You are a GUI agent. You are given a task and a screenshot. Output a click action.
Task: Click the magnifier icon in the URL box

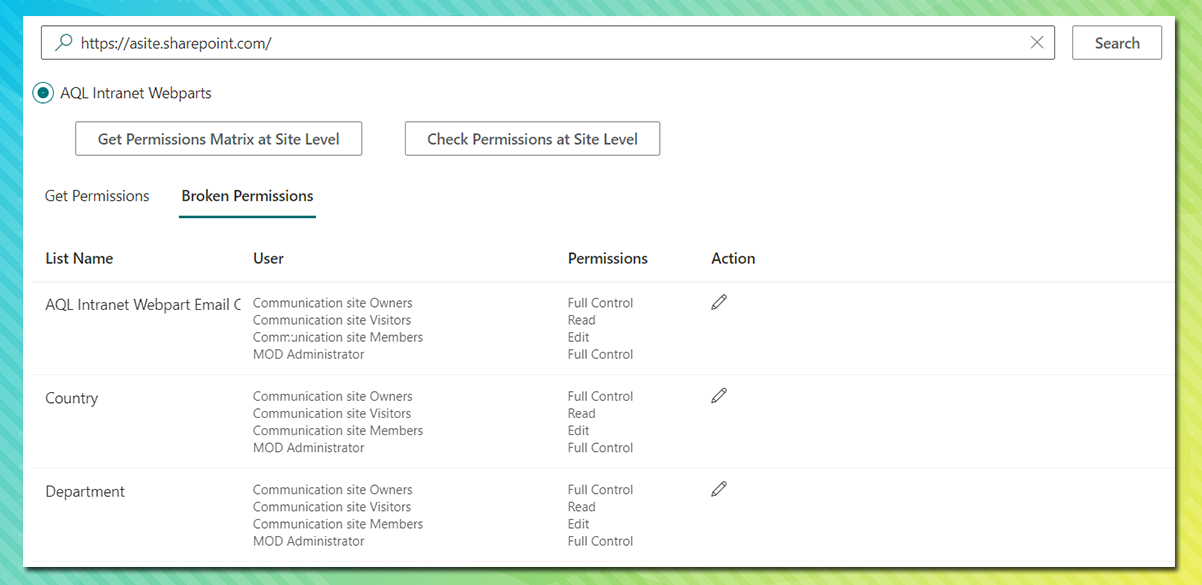[x=63, y=43]
